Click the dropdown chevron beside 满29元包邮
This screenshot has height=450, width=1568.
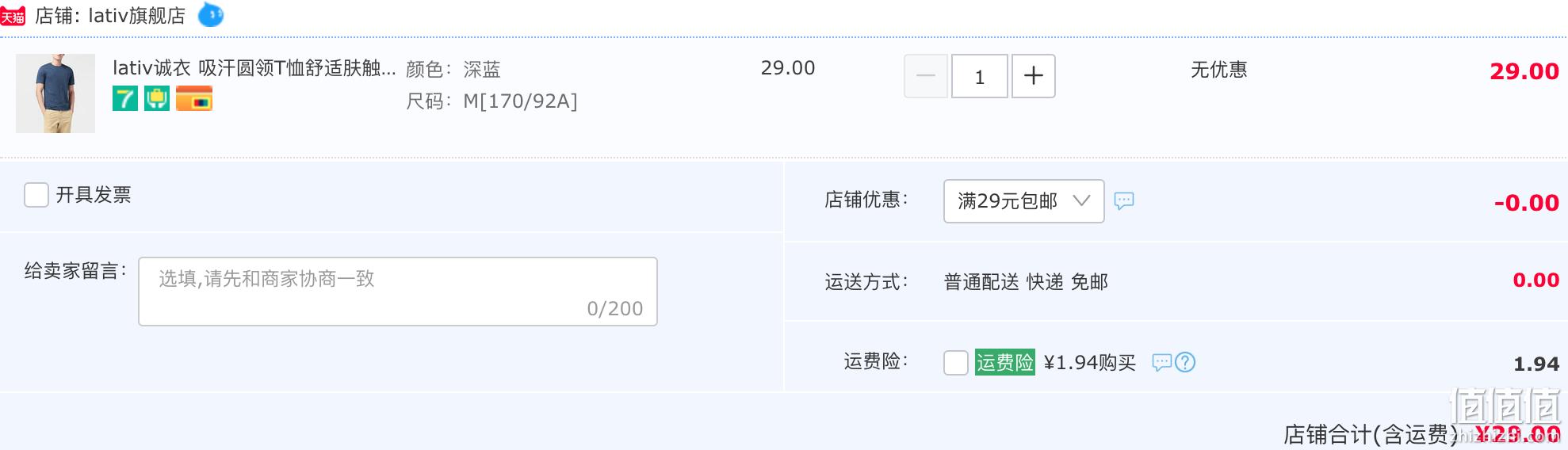(1081, 200)
